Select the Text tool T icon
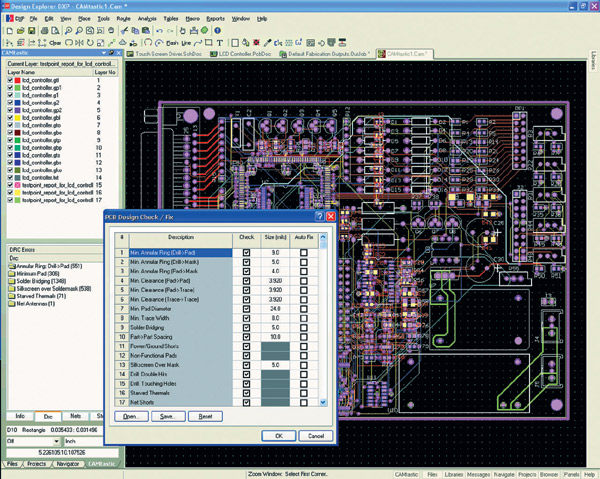The width and height of the screenshot is (600, 479). 220,42
